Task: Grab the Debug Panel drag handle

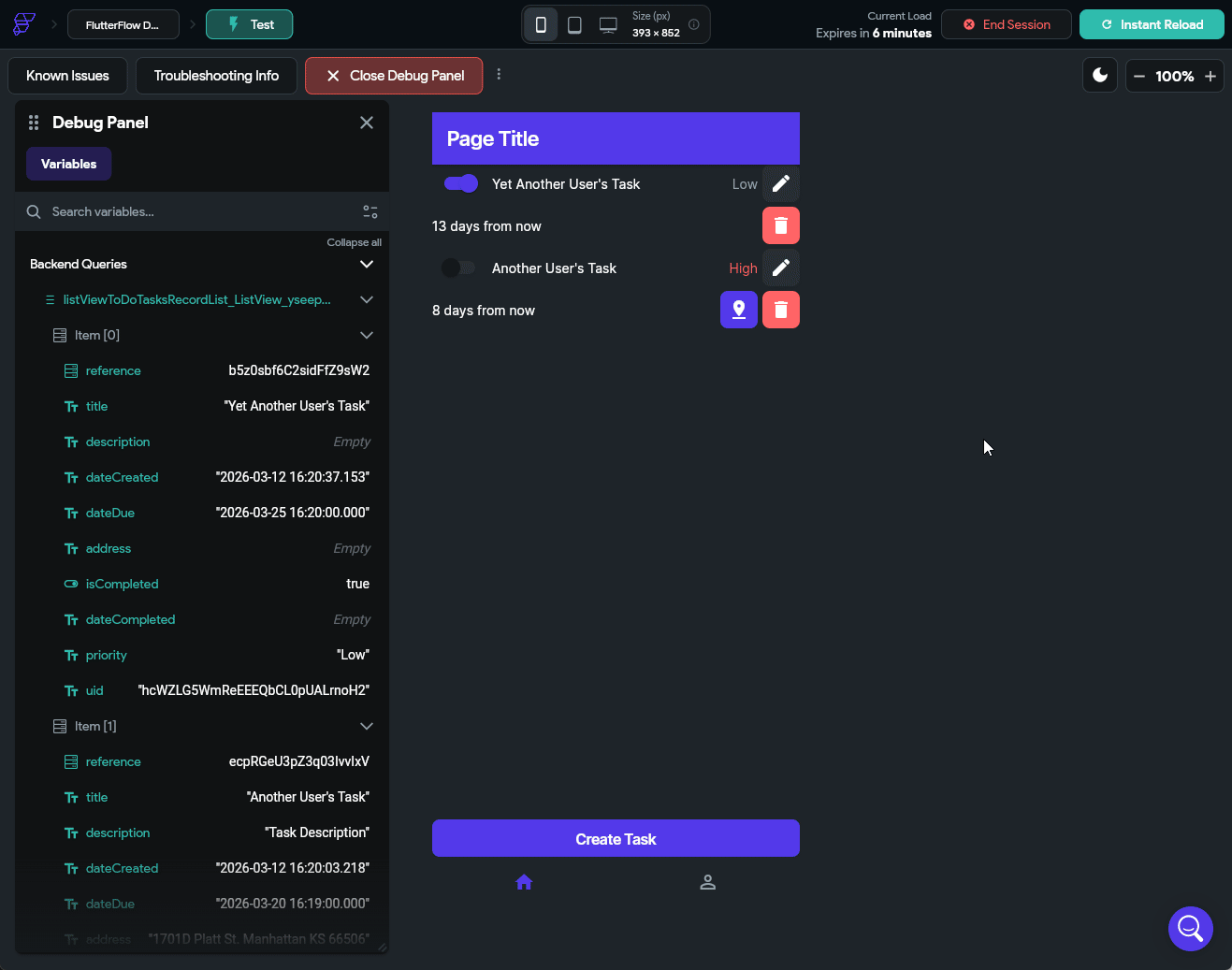Action: (x=34, y=123)
